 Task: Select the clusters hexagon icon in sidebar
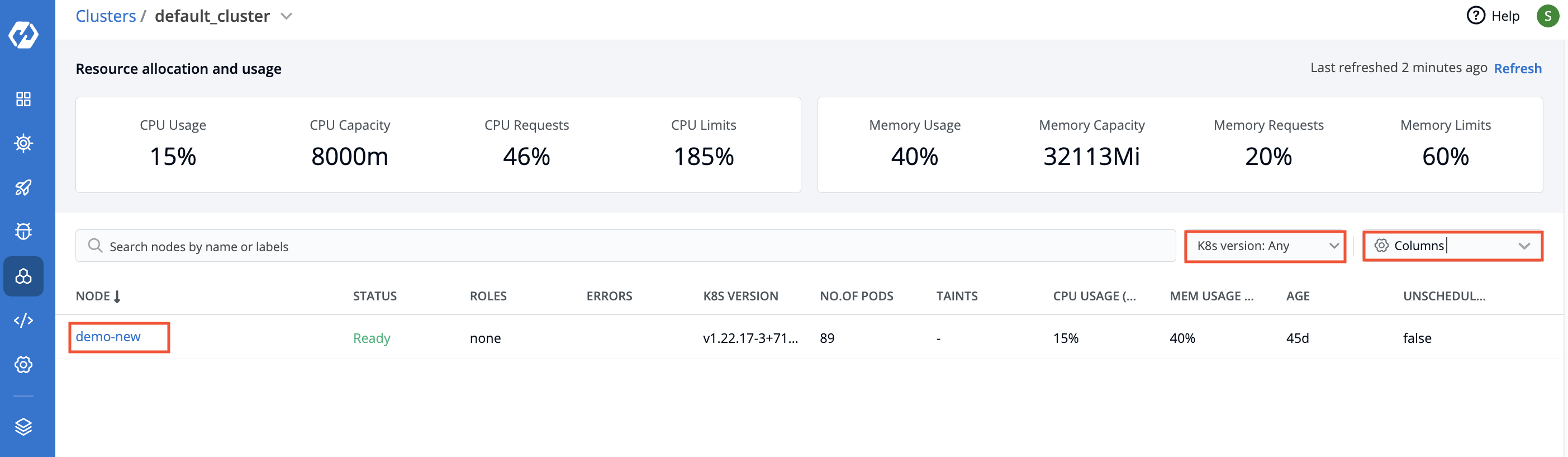point(23,277)
